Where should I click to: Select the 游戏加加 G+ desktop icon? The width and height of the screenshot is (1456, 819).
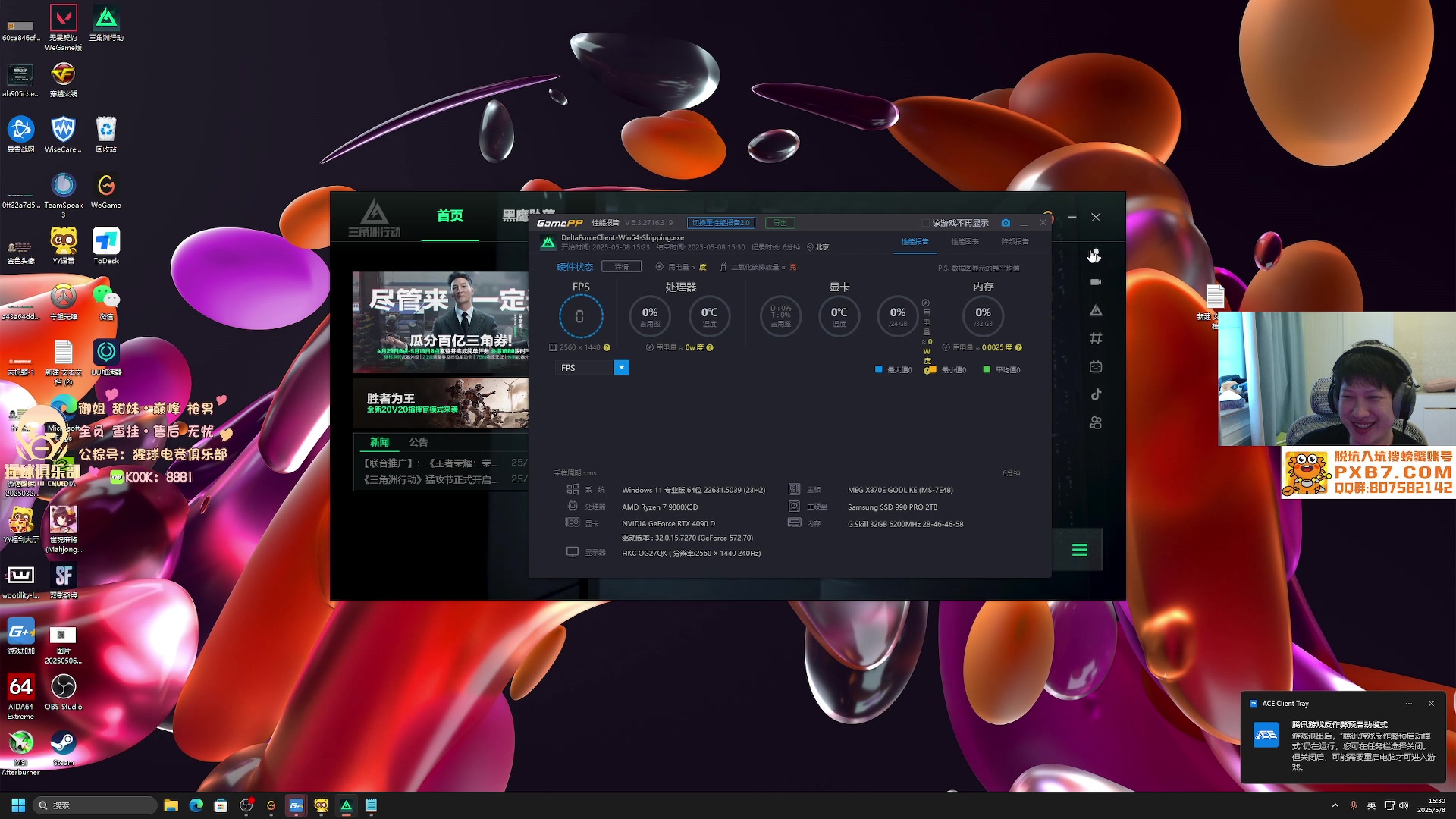click(x=21, y=636)
